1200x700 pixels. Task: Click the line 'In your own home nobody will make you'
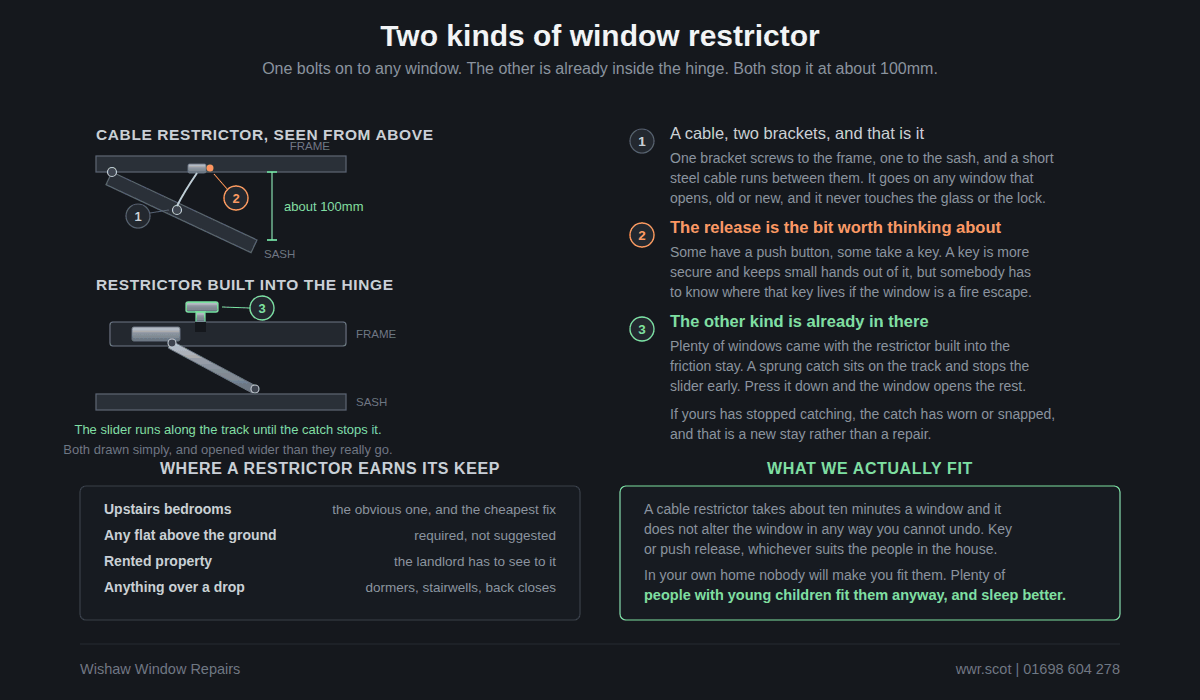pyautogui.click(x=825, y=575)
